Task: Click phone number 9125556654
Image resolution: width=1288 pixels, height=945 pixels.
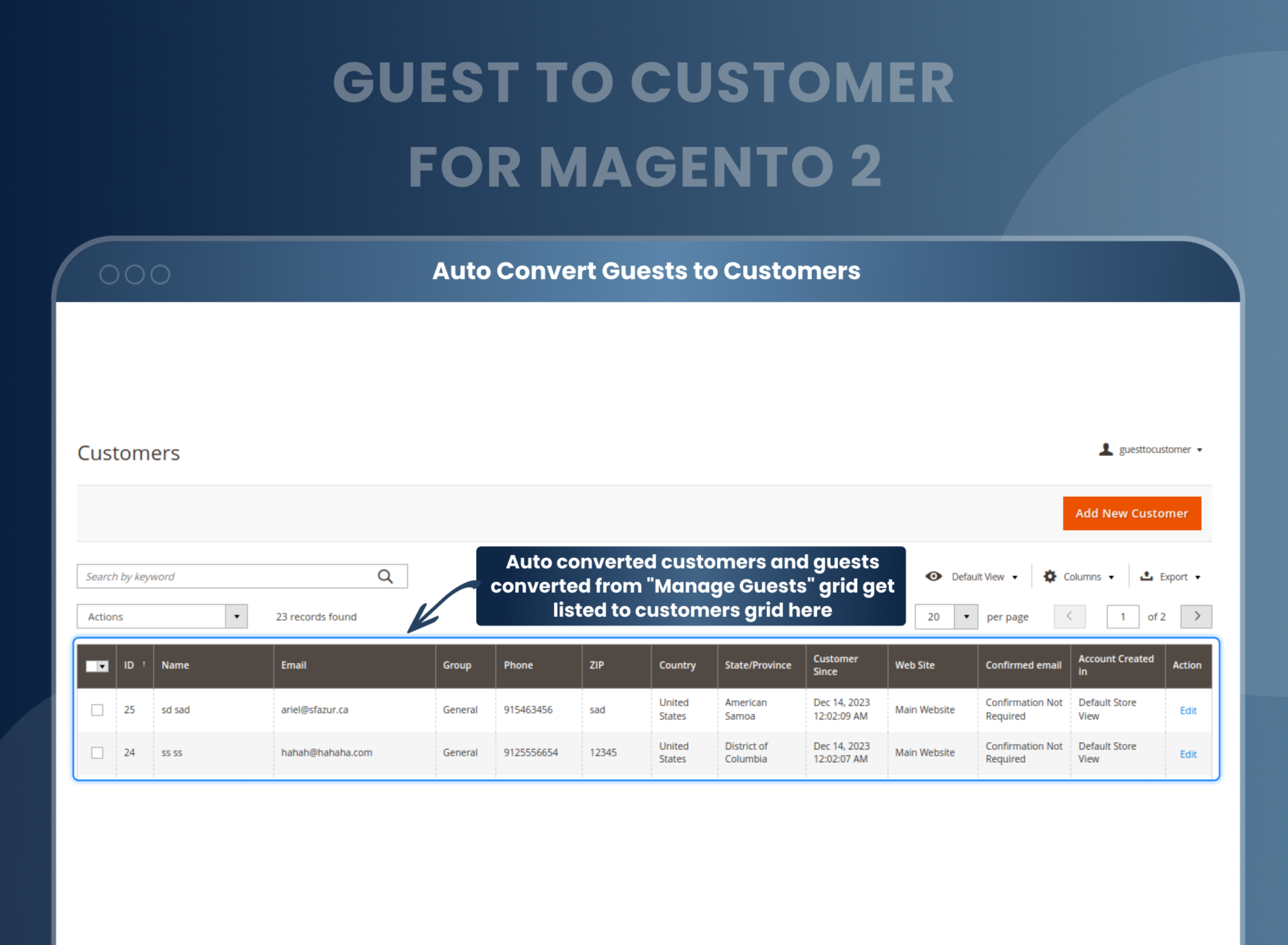Action: tap(531, 753)
